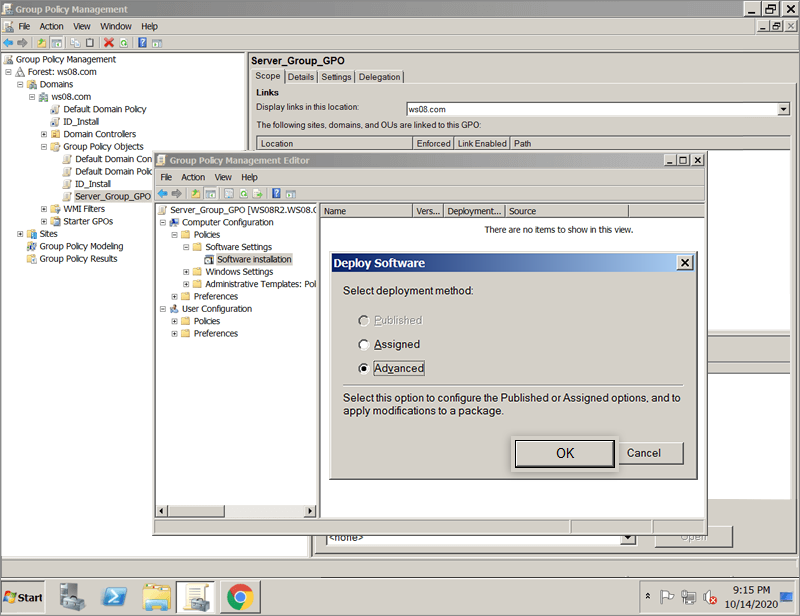The width and height of the screenshot is (800, 616).
Task: Open the Display links location dropdown
Action: pyautogui.click(x=783, y=109)
